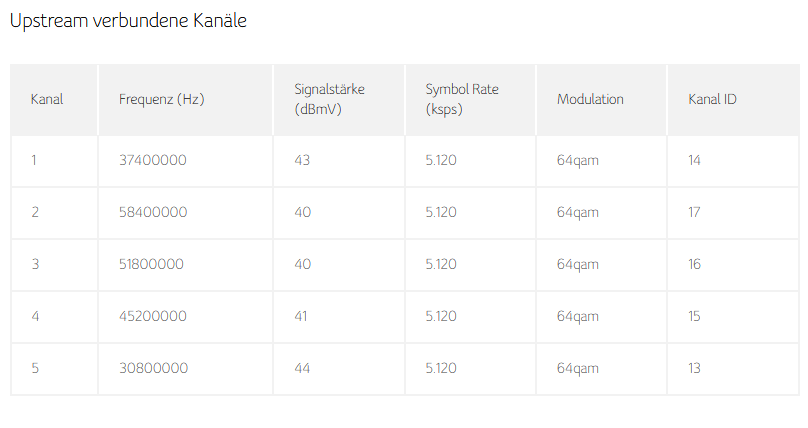Click the Modulation column header
Image resolution: width=808 pixels, height=428 pixels.
tap(590, 99)
